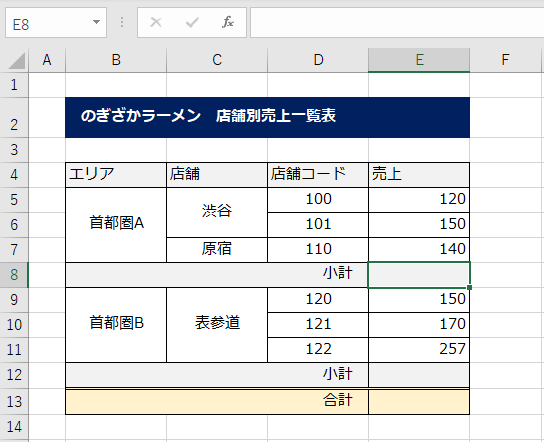Select column D header
544x442 pixels.
pos(318,60)
